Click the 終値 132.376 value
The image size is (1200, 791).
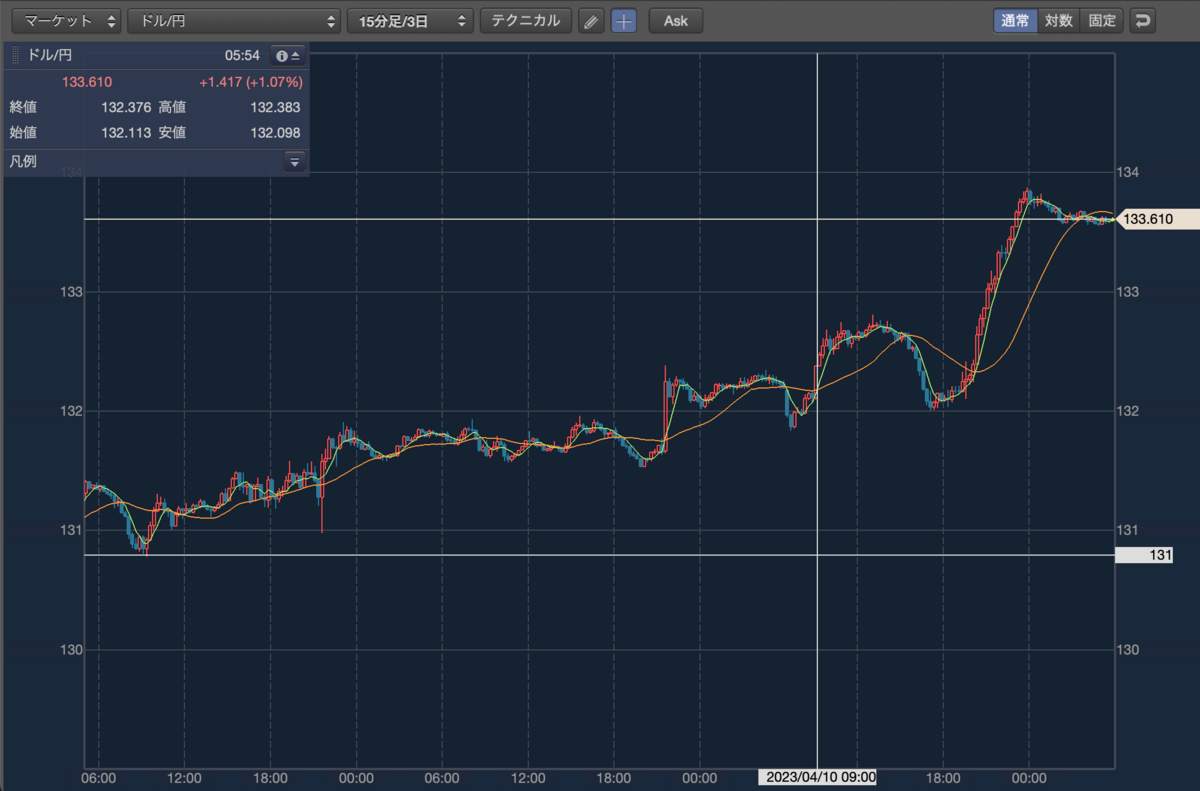(x=126, y=107)
